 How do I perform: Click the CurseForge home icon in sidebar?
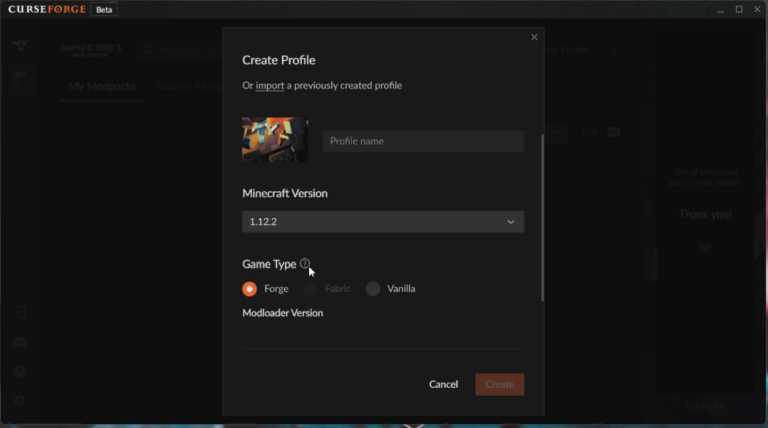pyautogui.click(x=20, y=46)
